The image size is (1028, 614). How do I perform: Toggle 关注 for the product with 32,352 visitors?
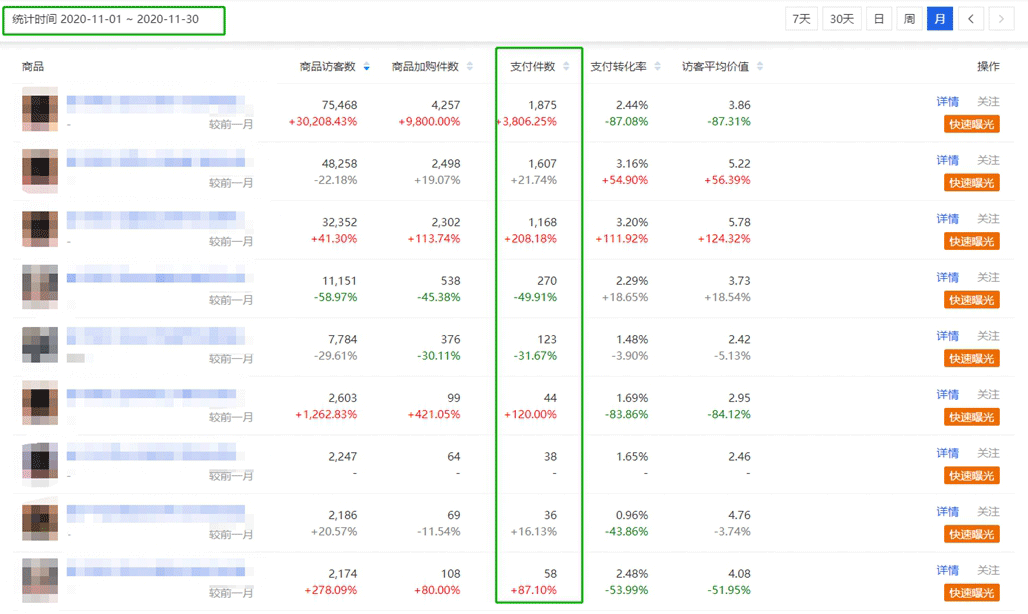click(988, 219)
